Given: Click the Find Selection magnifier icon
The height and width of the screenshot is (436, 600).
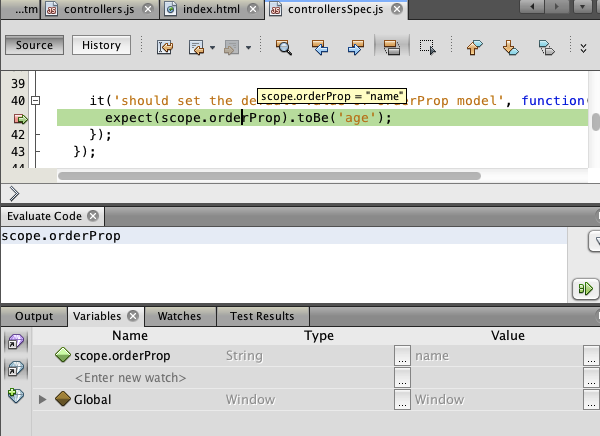Looking at the screenshot, I should click(x=284, y=46).
